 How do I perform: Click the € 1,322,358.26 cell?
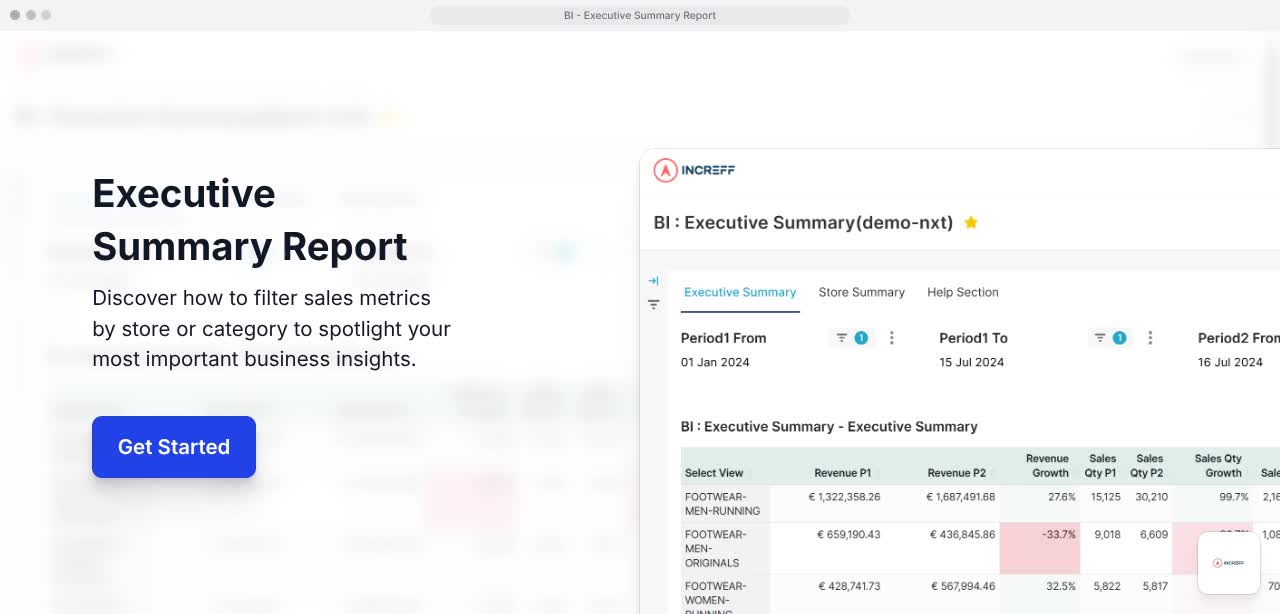tap(844, 496)
